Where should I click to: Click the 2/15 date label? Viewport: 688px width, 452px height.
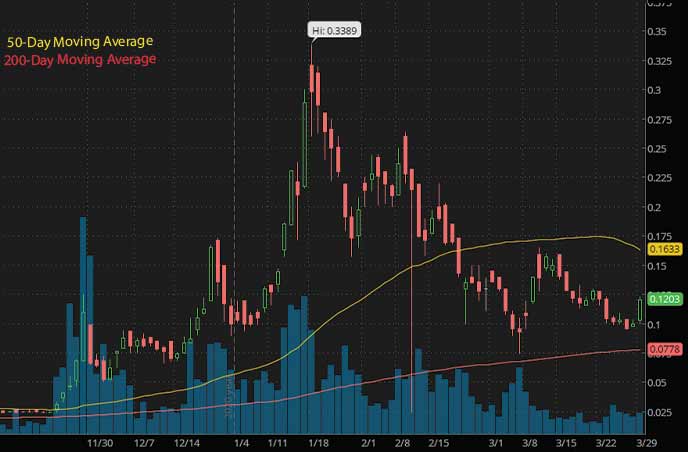439,443
